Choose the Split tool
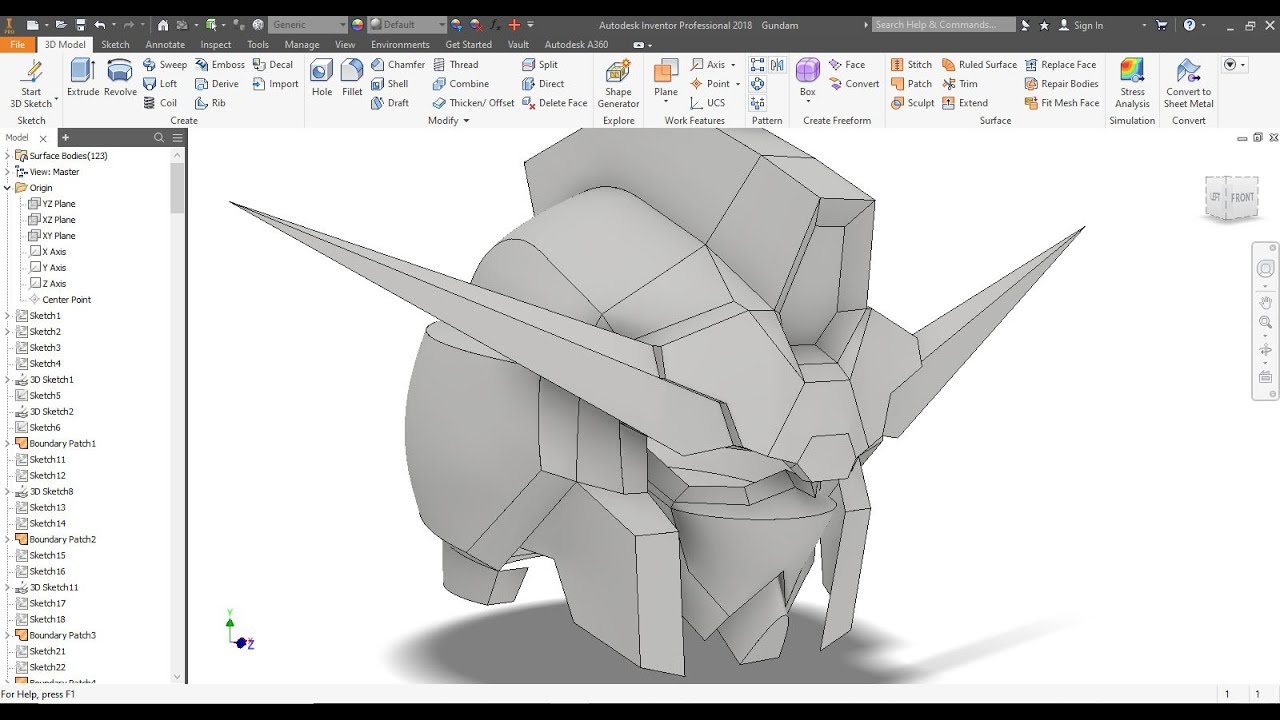1280x720 pixels. tap(540, 64)
